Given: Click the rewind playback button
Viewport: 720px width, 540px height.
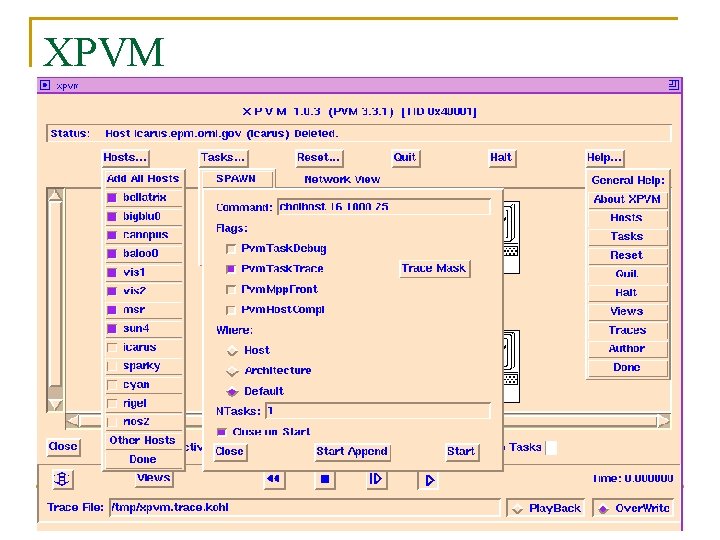Looking at the screenshot, I should (274, 479).
